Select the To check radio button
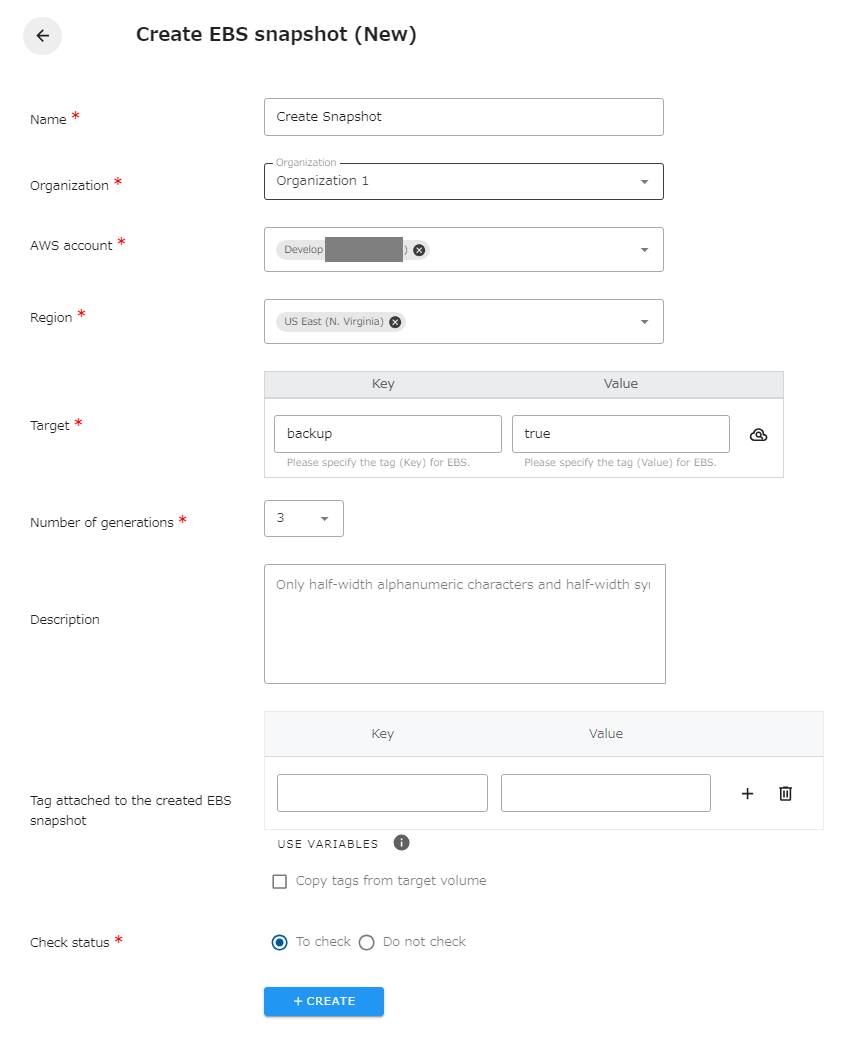The width and height of the screenshot is (853, 1041). 279,942
